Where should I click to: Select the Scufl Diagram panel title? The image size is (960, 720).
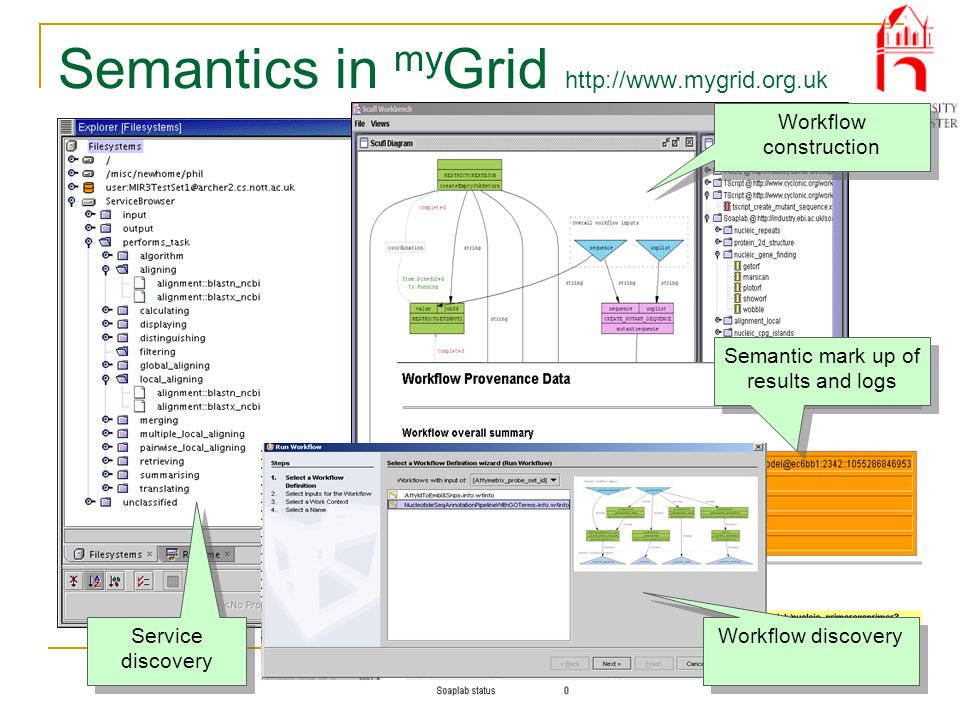point(391,143)
